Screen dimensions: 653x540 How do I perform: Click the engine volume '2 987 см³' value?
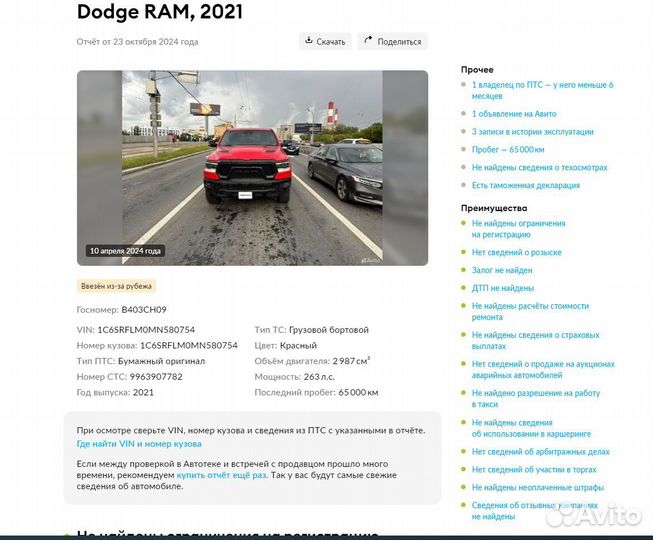351,361
